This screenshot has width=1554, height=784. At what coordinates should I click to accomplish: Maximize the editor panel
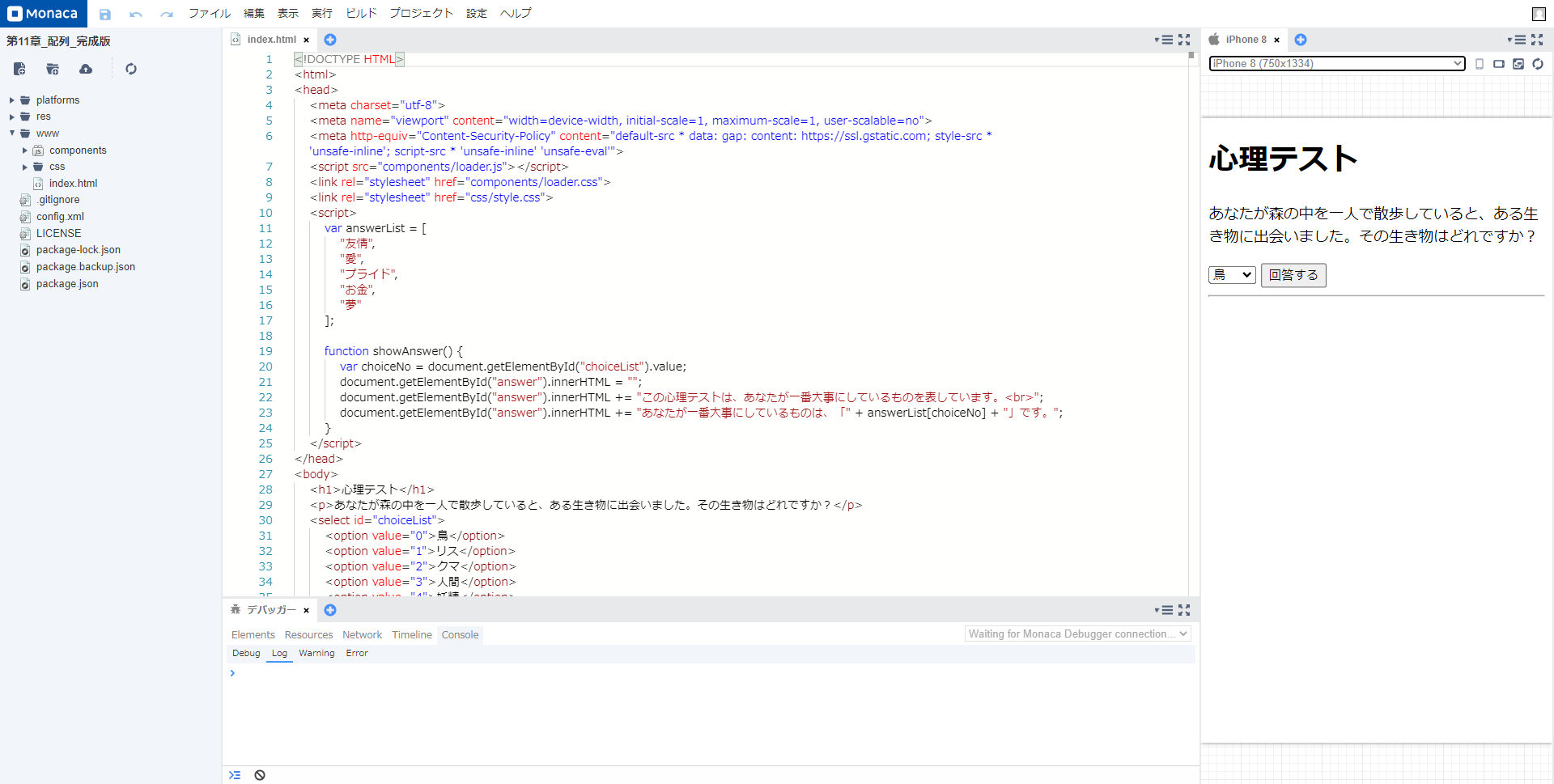tap(1184, 40)
